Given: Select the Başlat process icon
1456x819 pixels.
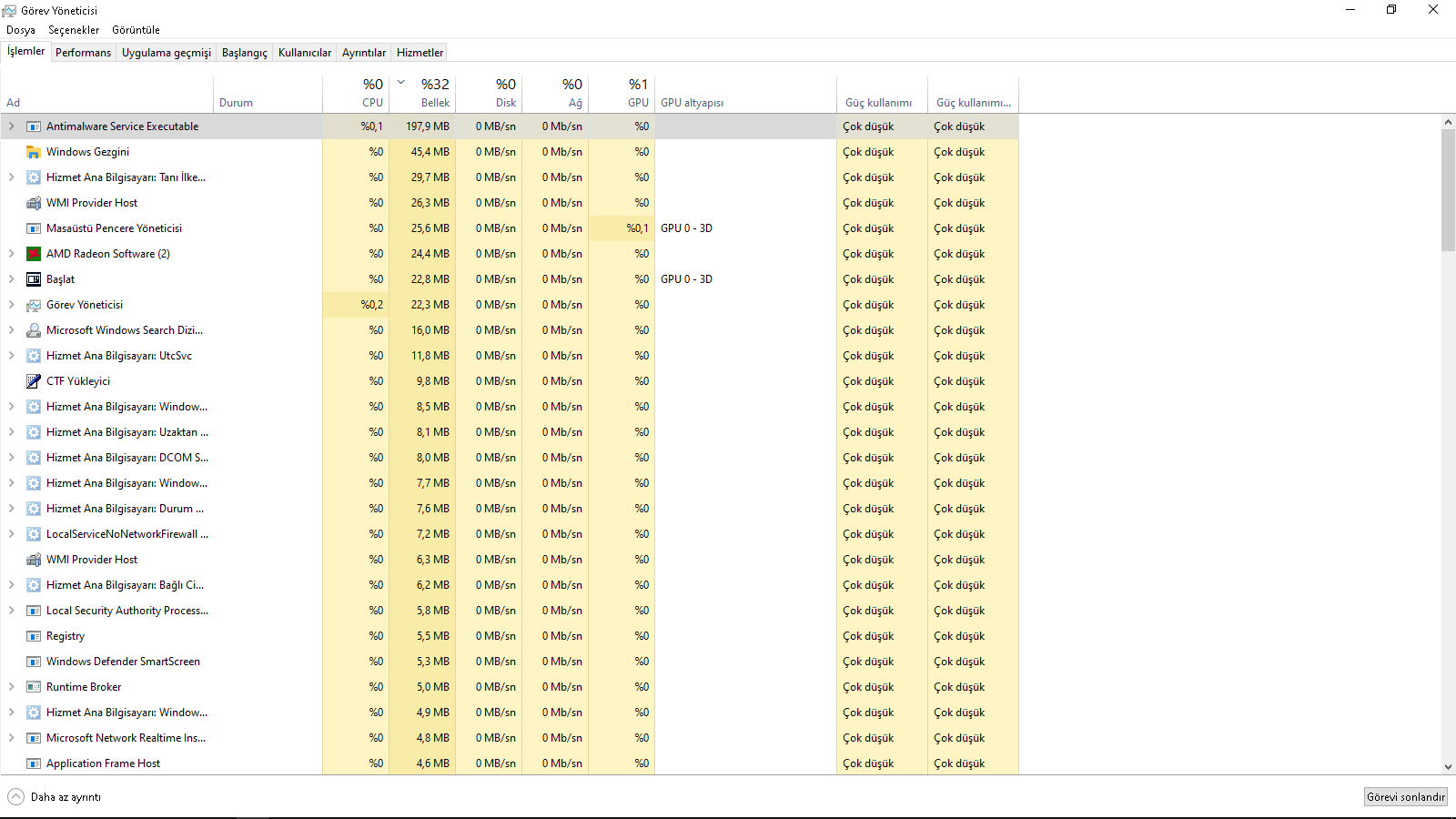Looking at the screenshot, I should pos(34,279).
